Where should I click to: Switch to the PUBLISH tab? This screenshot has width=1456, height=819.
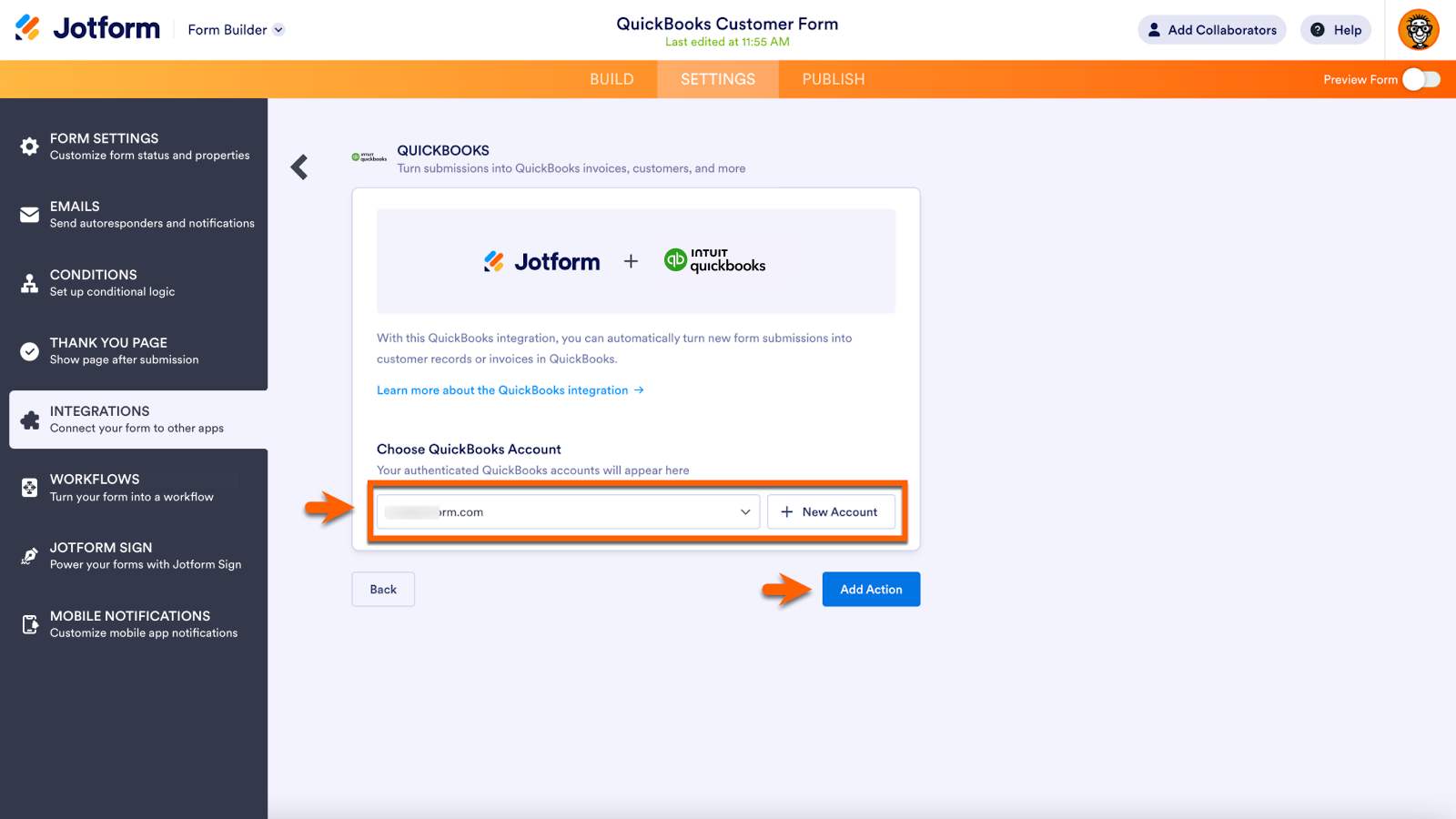834,79
